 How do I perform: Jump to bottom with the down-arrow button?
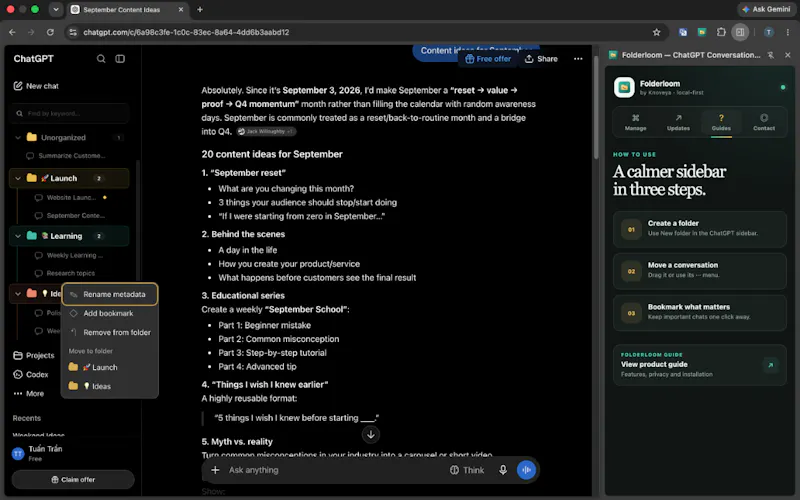(371, 435)
